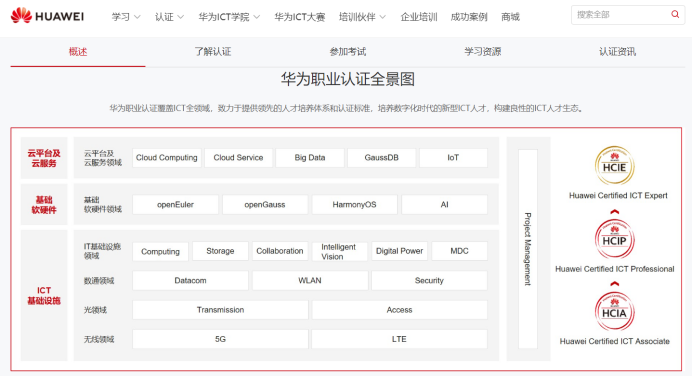Screen dimensions: 692x377
Task: Open the HCIE certification badge
Action: point(614,166)
